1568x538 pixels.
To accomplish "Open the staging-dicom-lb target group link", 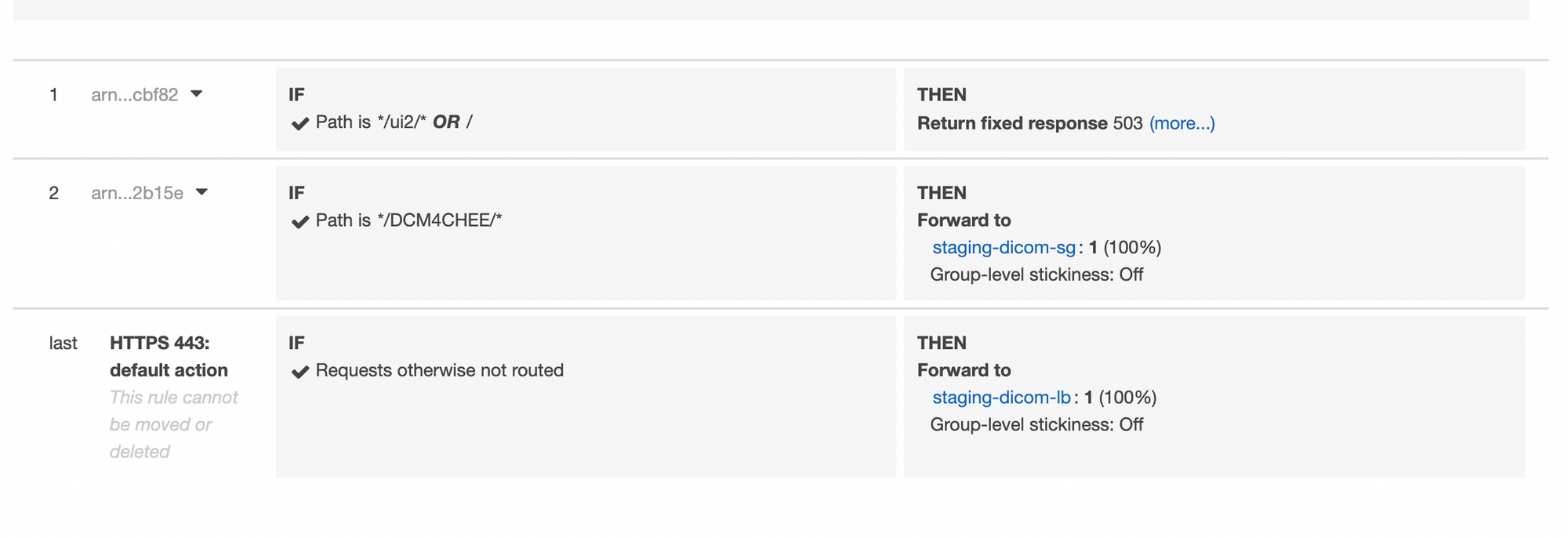I will pos(1001,398).
